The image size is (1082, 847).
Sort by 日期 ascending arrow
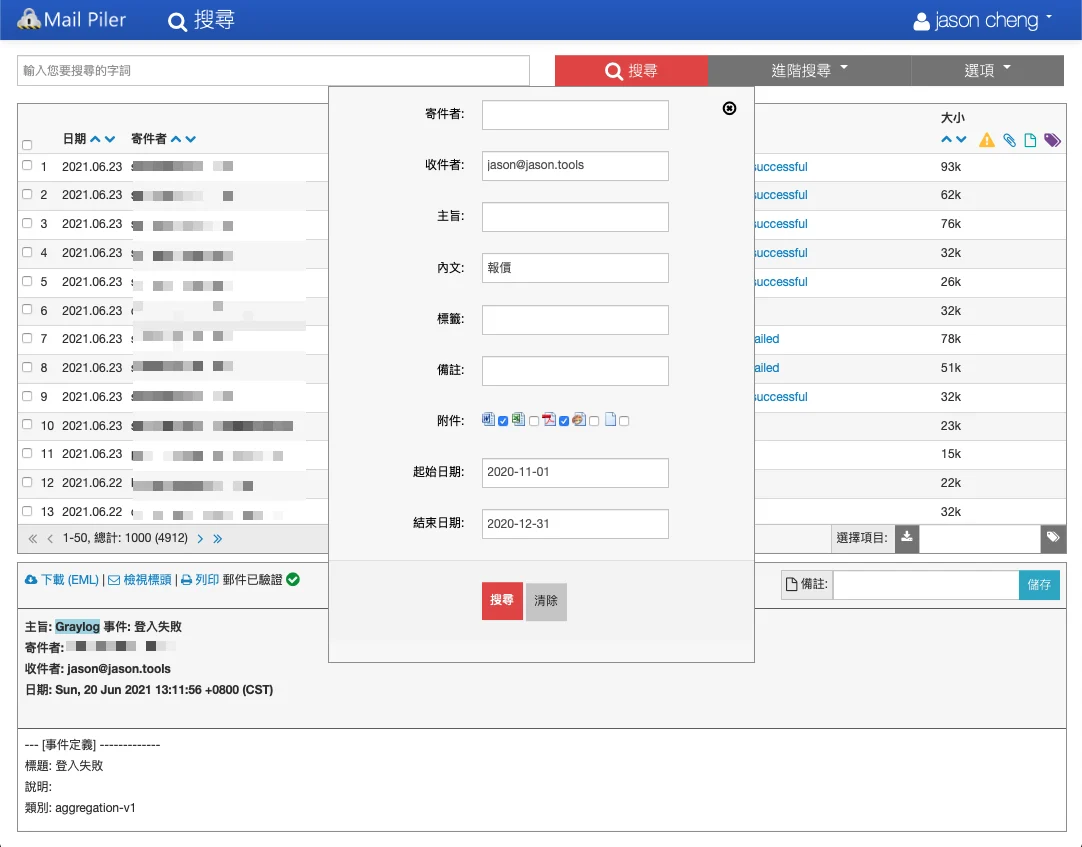95,139
